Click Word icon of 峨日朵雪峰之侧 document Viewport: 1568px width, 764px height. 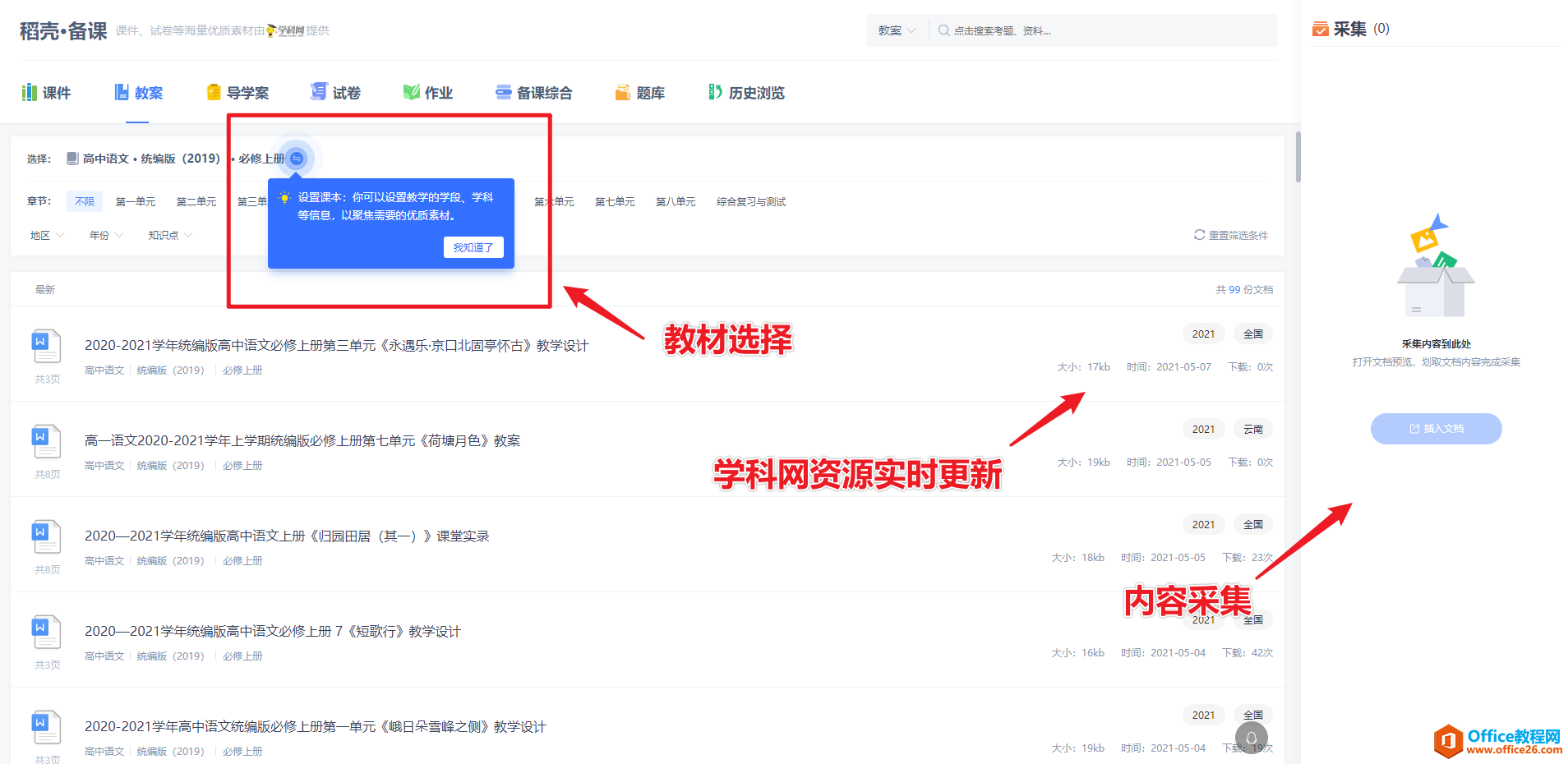click(x=46, y=727)
